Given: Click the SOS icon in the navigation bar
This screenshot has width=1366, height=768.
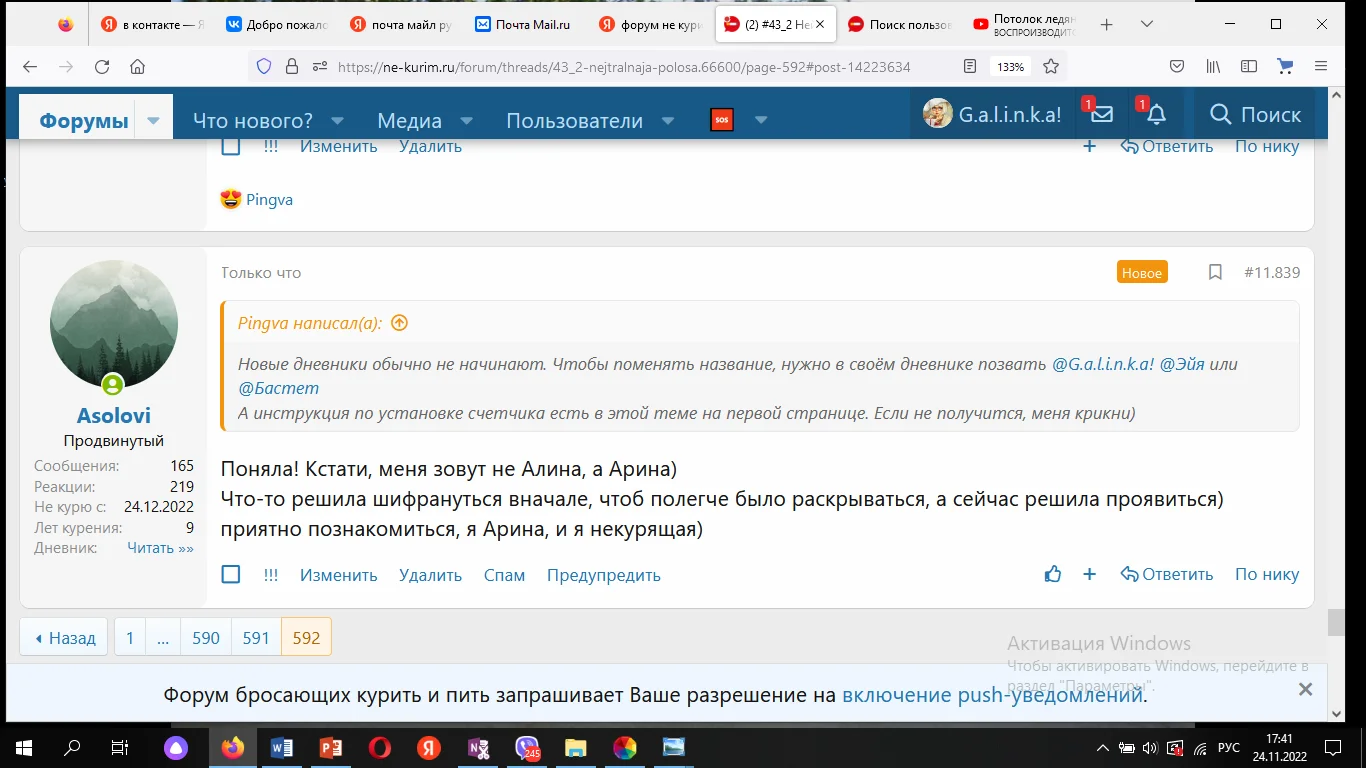Looking at the screenshot, I should coord(721,120).
